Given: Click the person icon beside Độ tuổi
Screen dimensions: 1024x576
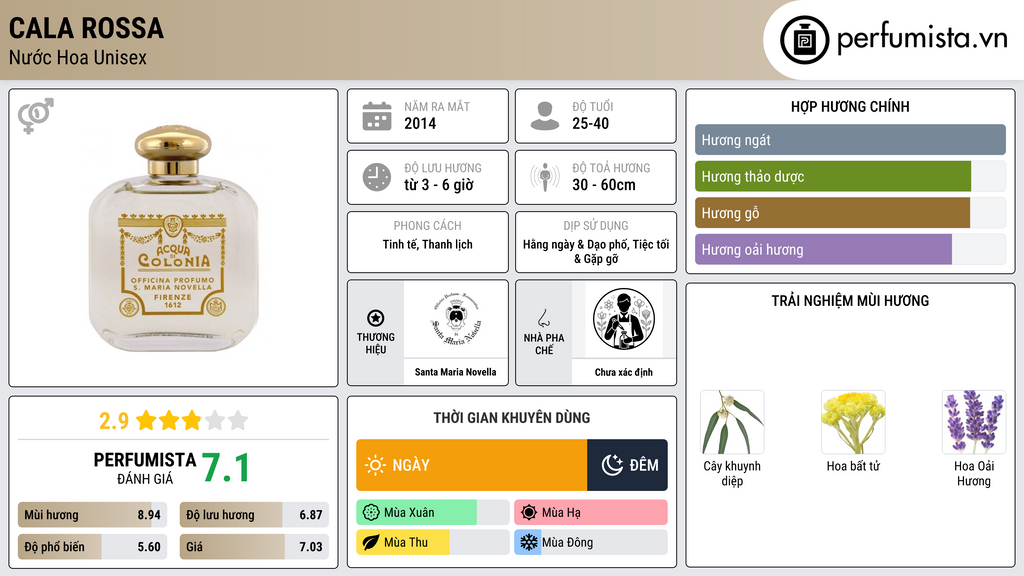Looking at the screenshot, I should (545, 116).
